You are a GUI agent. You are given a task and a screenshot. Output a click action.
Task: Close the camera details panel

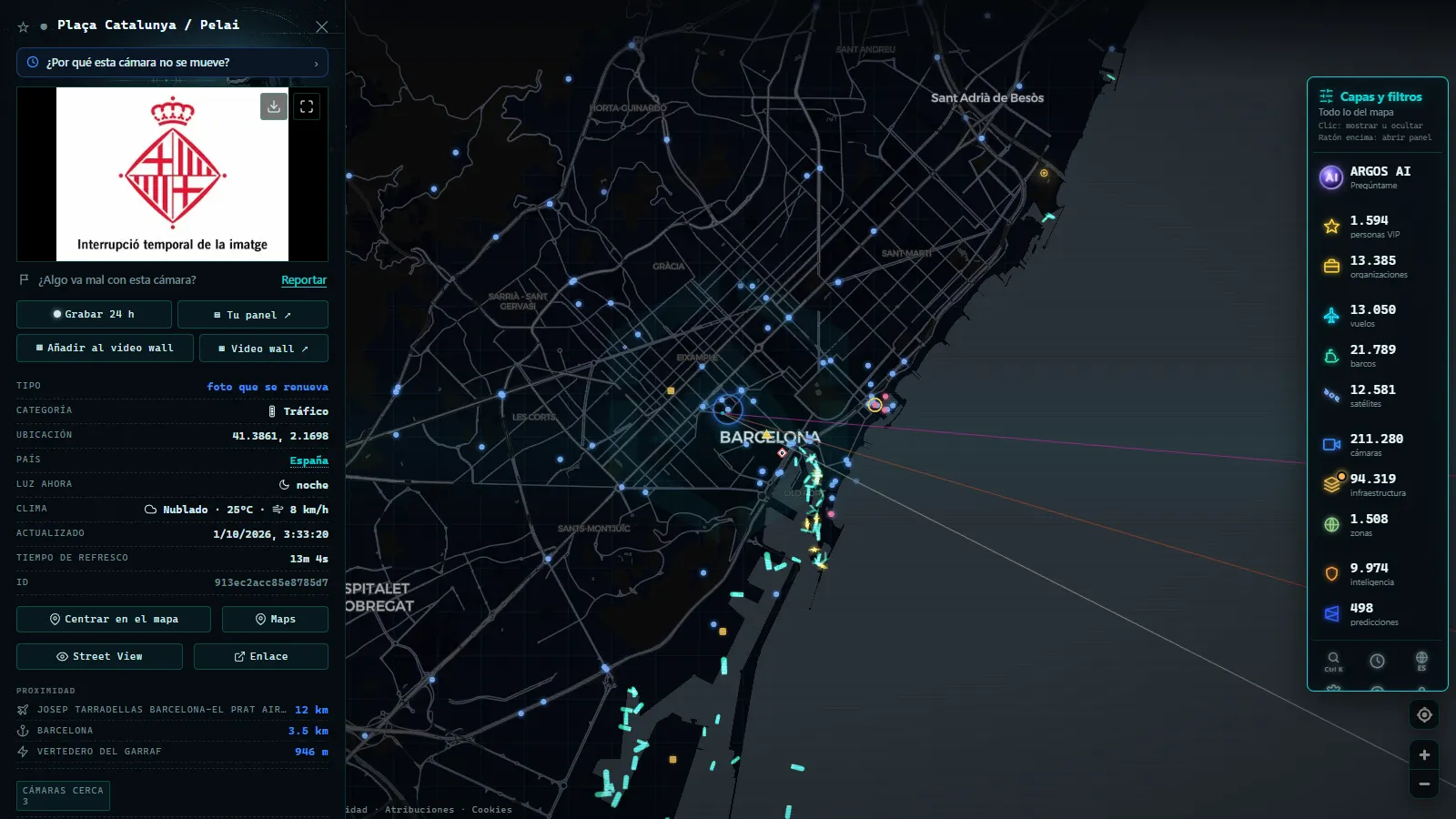pyautogui.click(x=321, y=27)
